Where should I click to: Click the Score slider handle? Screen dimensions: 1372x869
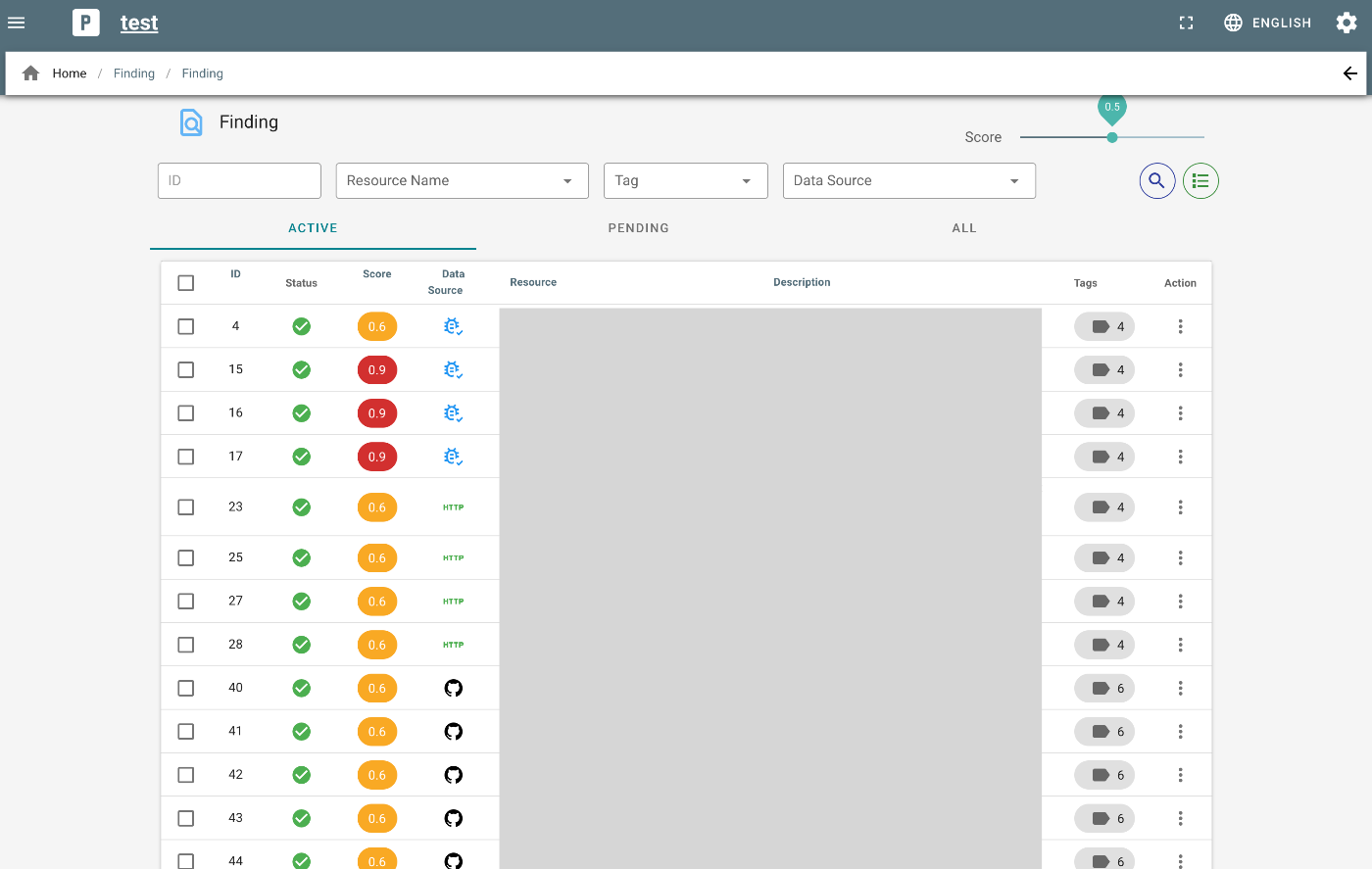point(1112,137)
